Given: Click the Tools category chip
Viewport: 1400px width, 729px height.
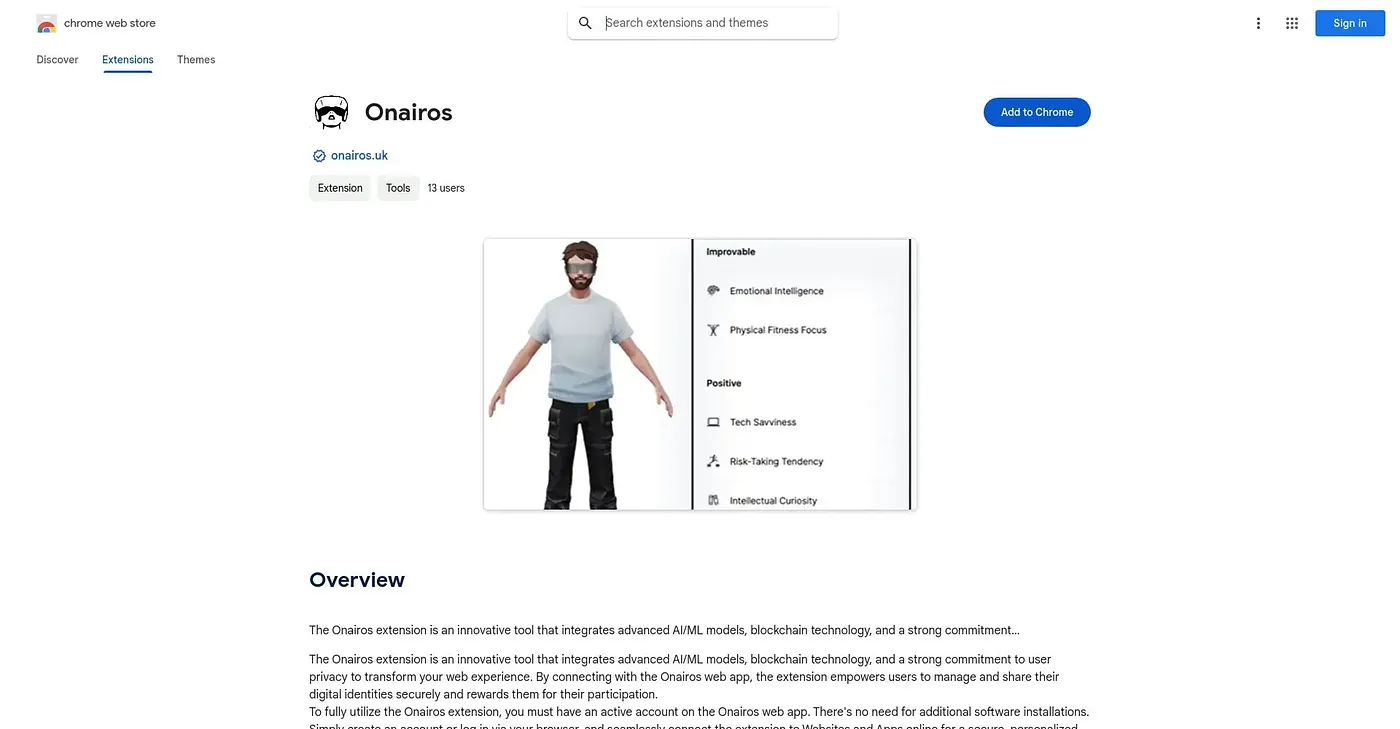Looking at the screenshot, I should click(398, 188).
